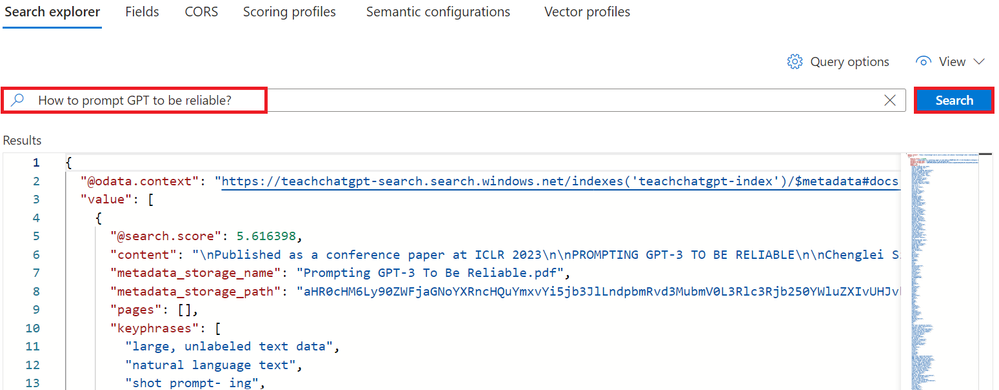The height and width of the screenshot is (390, 999).
Task: Expand the View dropdown chevron
Action: pos(979,62)
